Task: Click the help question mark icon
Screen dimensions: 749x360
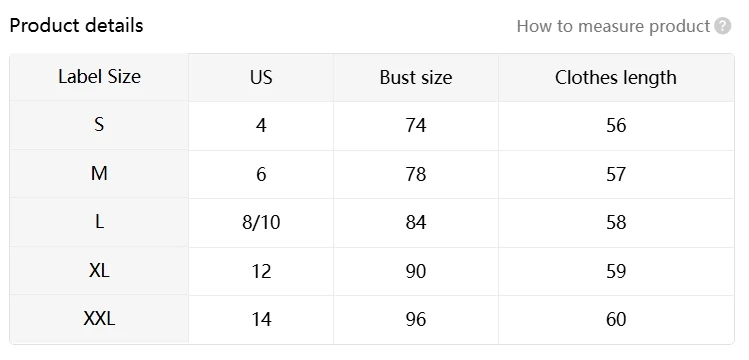Action: tap(722, 26)
